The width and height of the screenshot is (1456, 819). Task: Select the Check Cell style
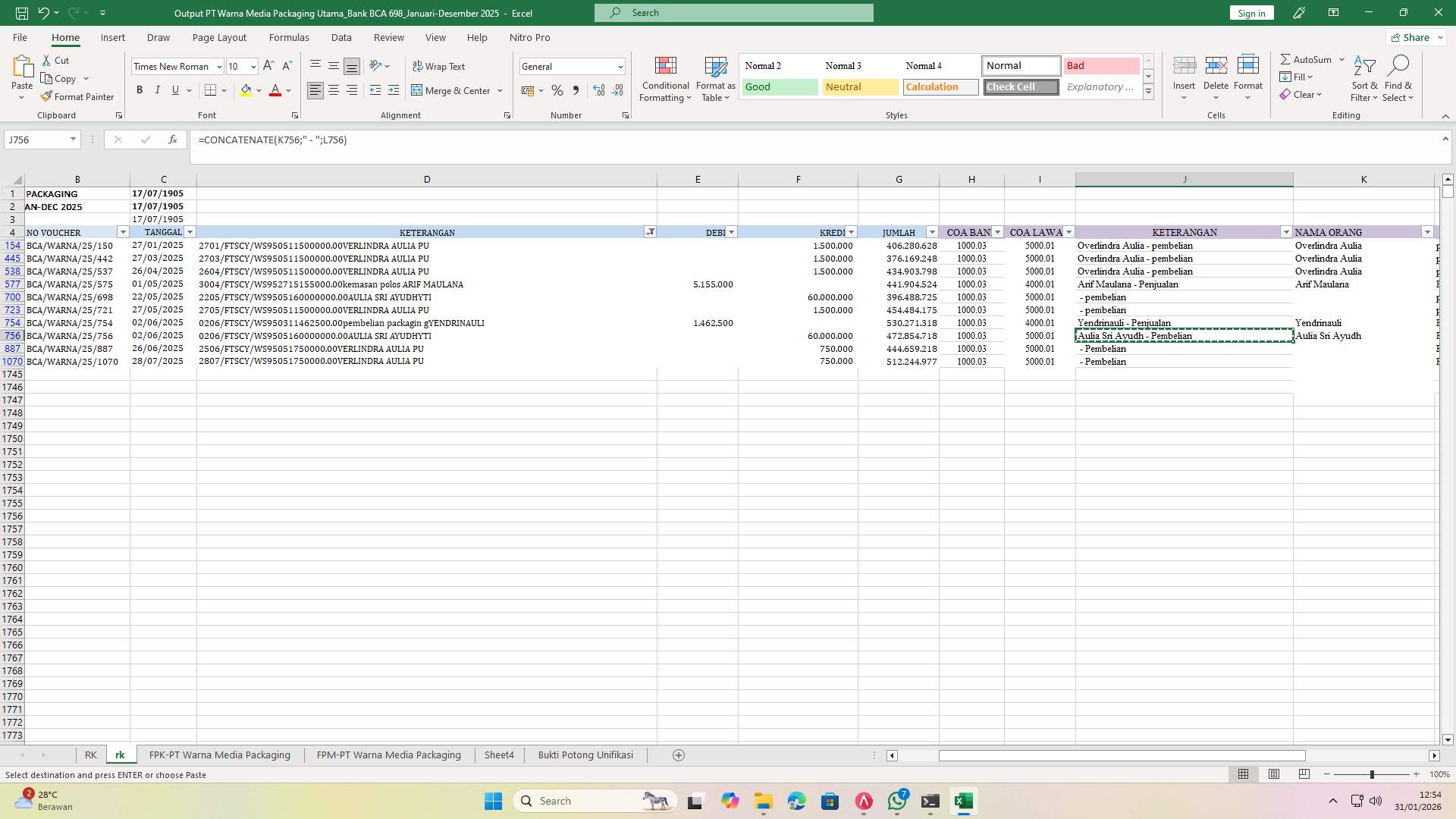pos(1020,86)
